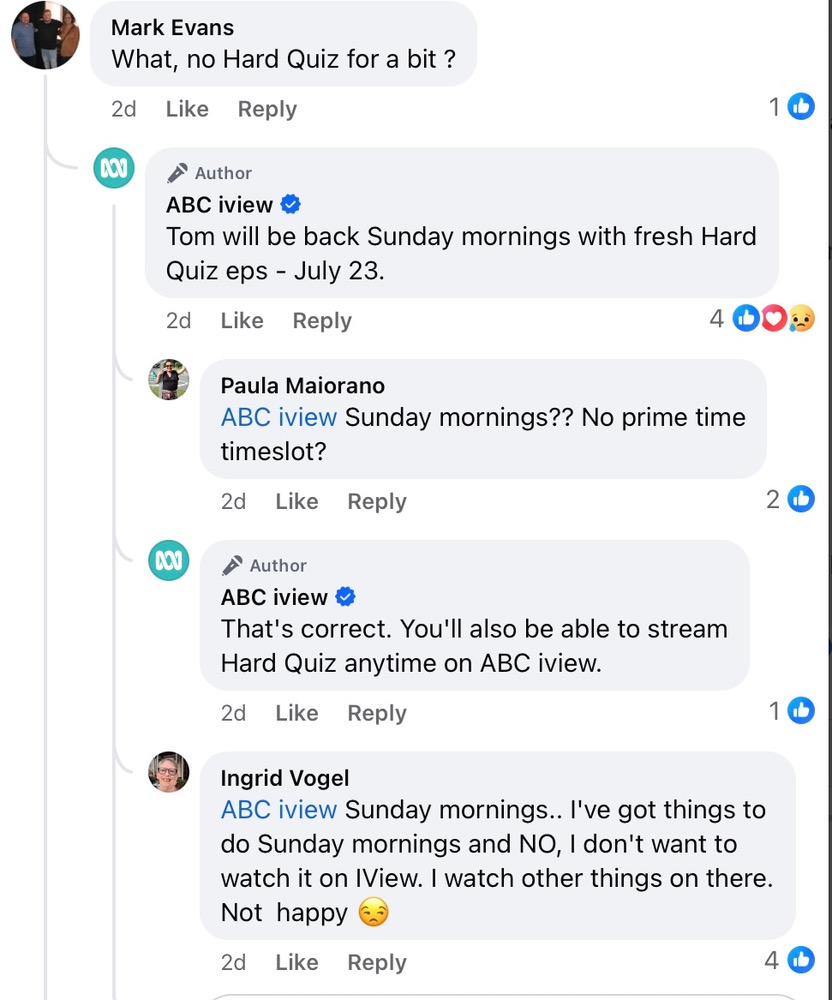Click the ABC iview logo avatar on first reply
The width and height of the screenshot is (832, 1000).
pos(113,168)
